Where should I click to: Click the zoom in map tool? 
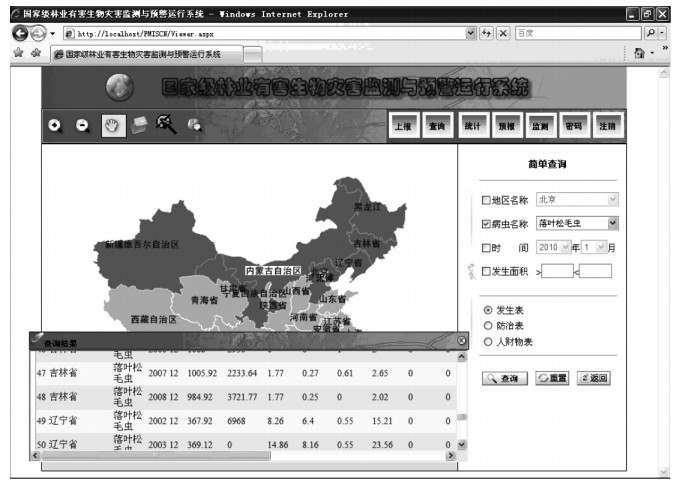[55, 126]
